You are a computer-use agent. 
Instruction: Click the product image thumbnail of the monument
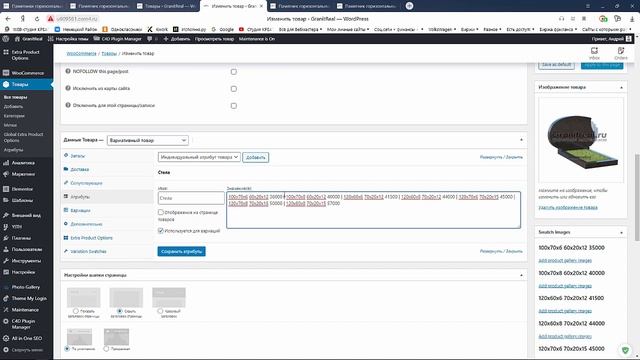pos(581,140)
